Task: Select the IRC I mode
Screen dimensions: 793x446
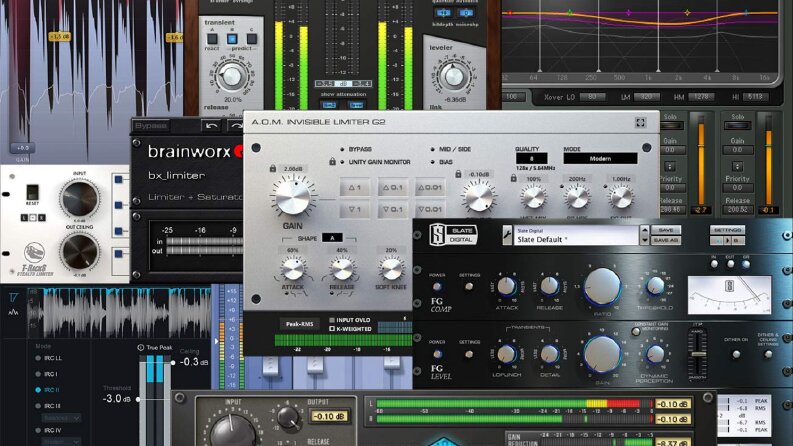Action: 38,374
